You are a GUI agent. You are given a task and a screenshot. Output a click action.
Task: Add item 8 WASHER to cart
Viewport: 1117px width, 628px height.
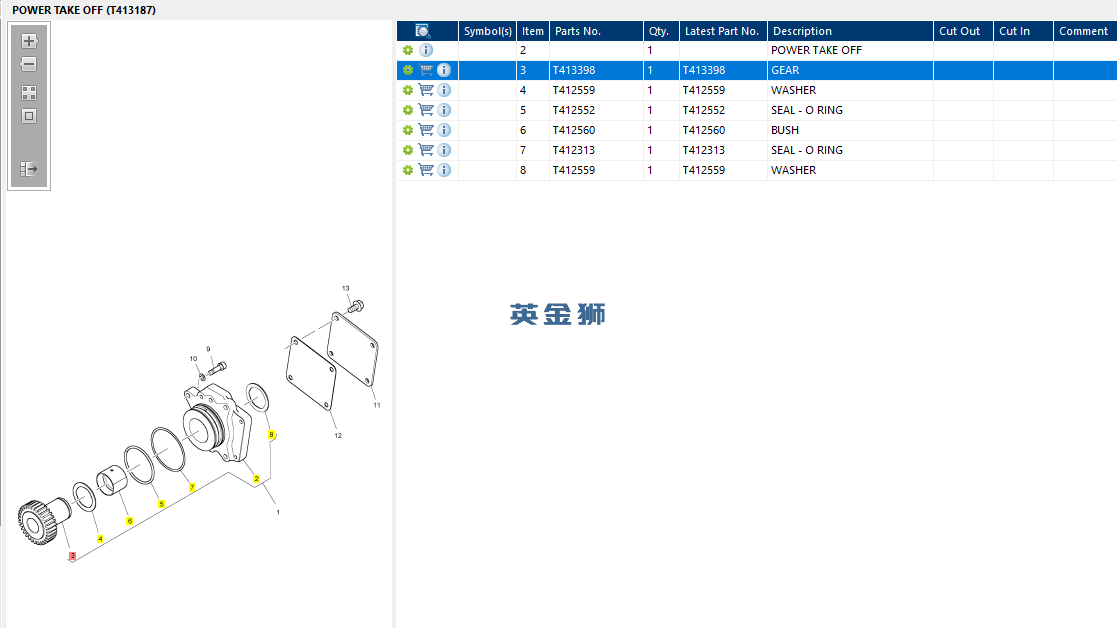pyautogui.click(x=426, y=169)
